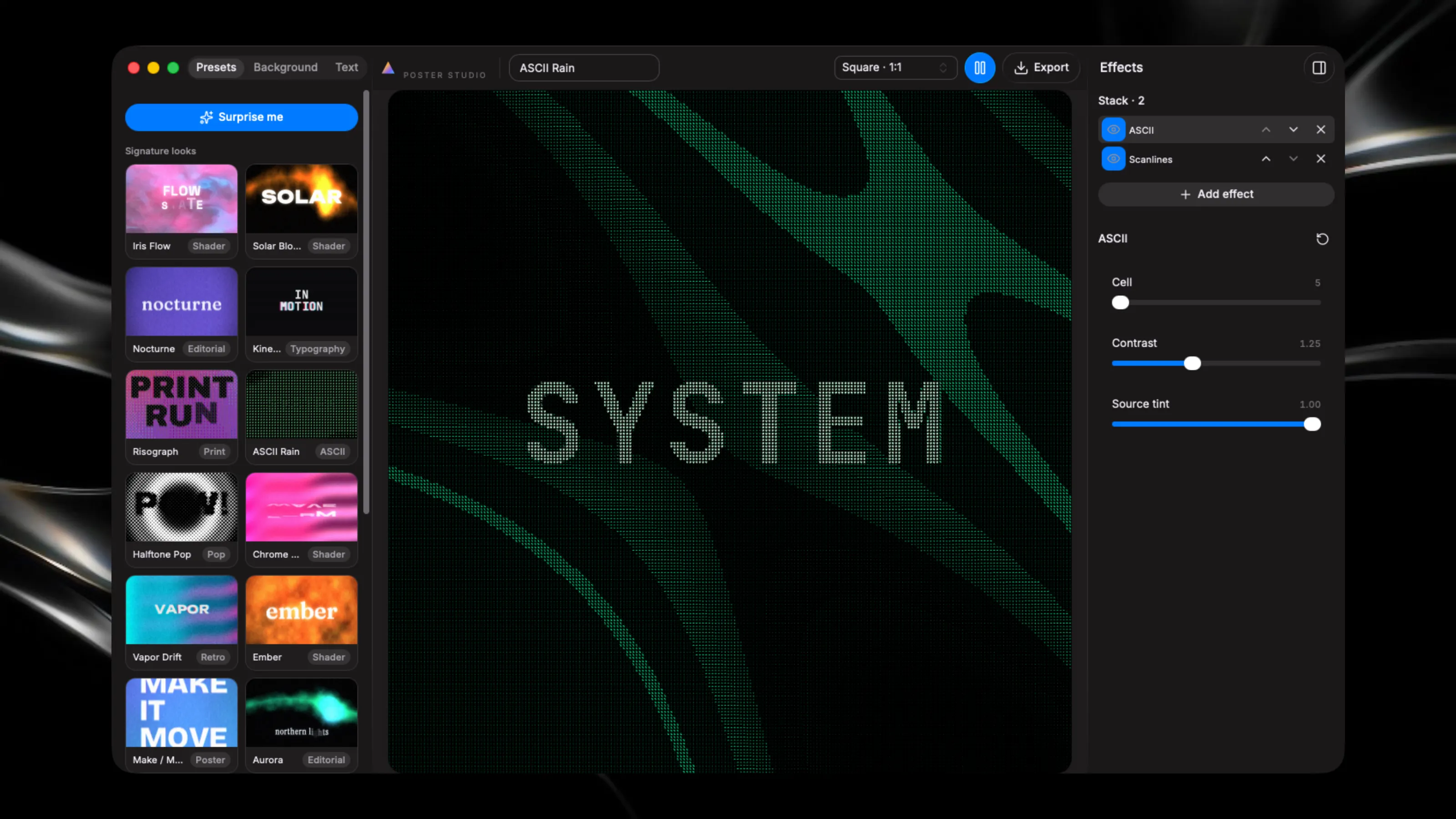Select the Scanlines row in effects stack
Screen dimensions: 1456x819
1216,159
